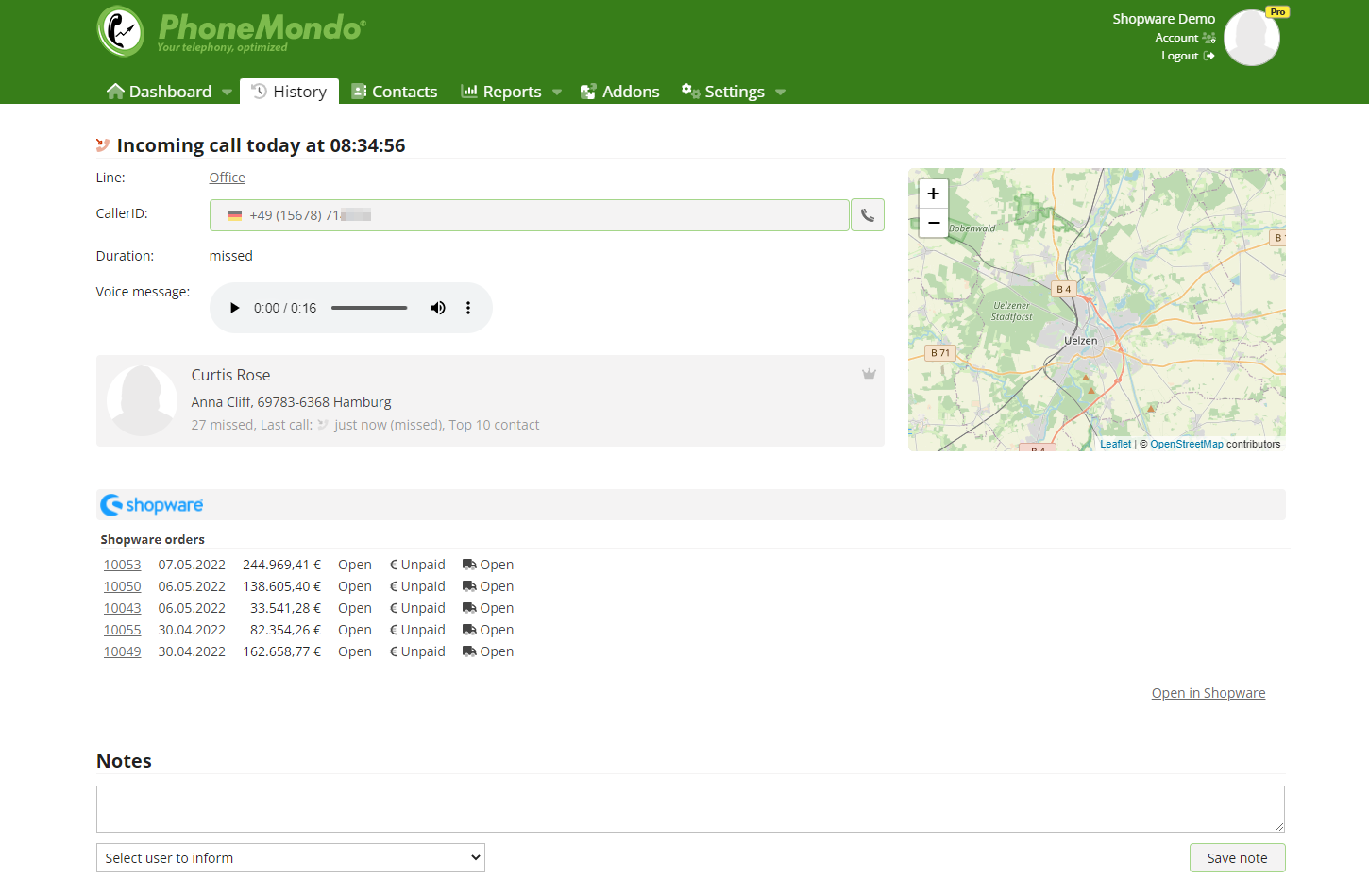Click the Uelzen label on the map
This screenshot has height=896, width=1369.
1080,341
